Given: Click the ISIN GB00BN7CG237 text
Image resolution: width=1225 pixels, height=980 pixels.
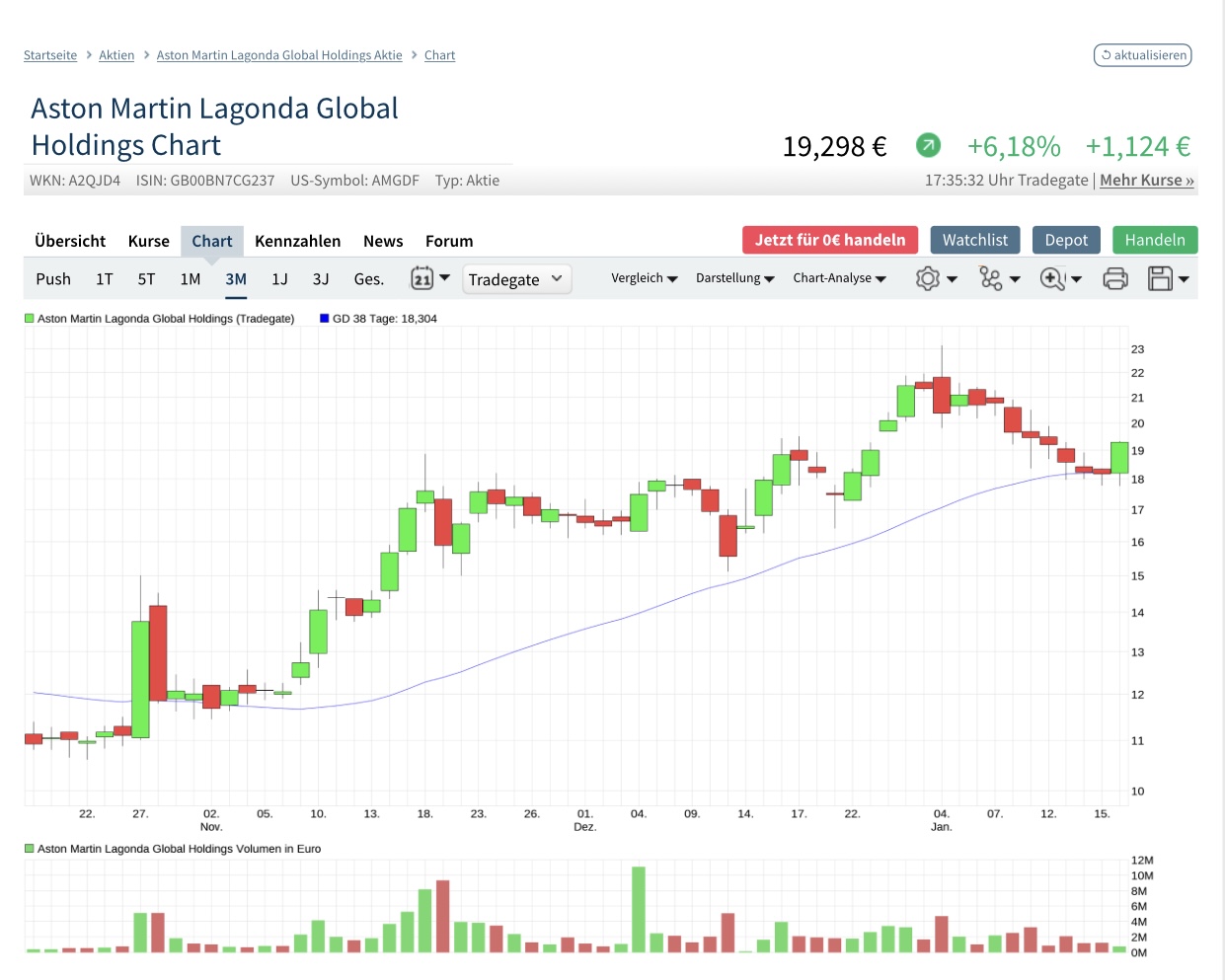Looking at the screenshot, I should [x=205, y=181].
